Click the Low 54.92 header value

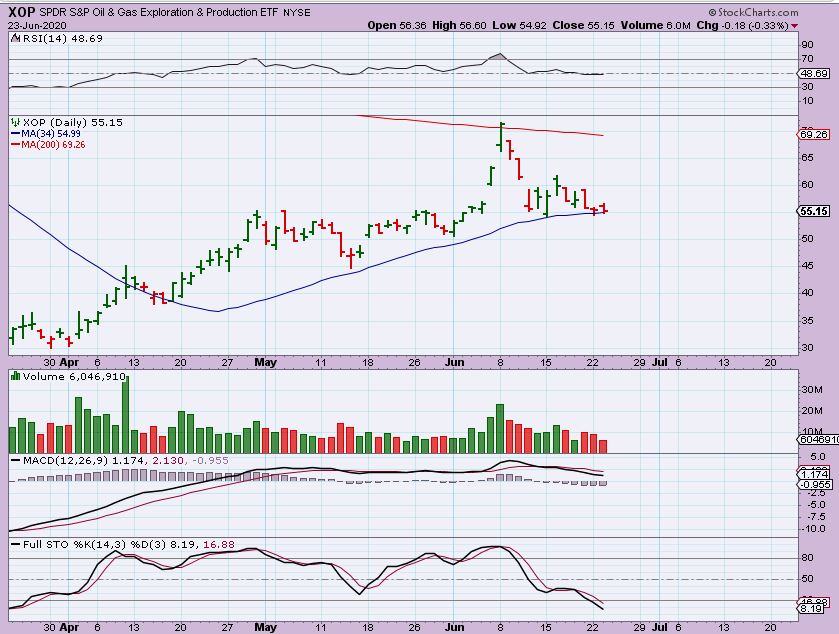tap(519, 25)
